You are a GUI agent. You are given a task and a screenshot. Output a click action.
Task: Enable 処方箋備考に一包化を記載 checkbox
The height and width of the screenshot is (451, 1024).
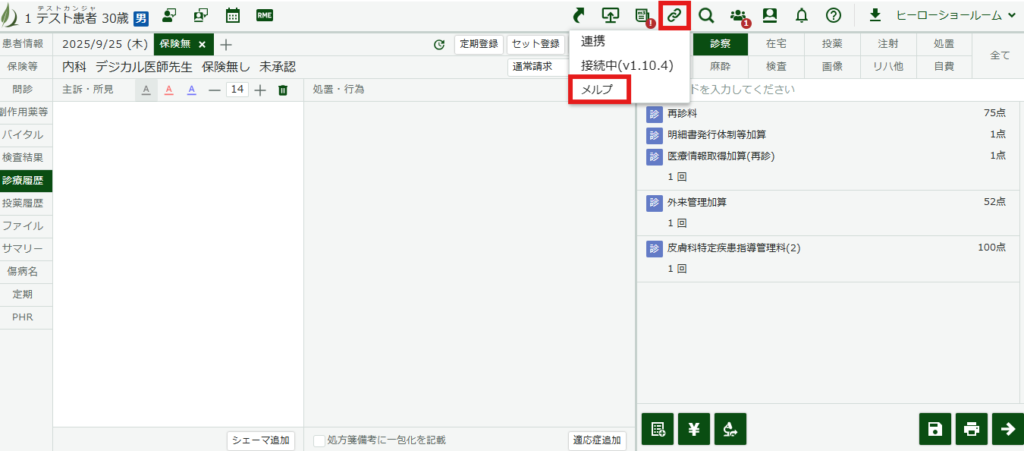point(320,440)
